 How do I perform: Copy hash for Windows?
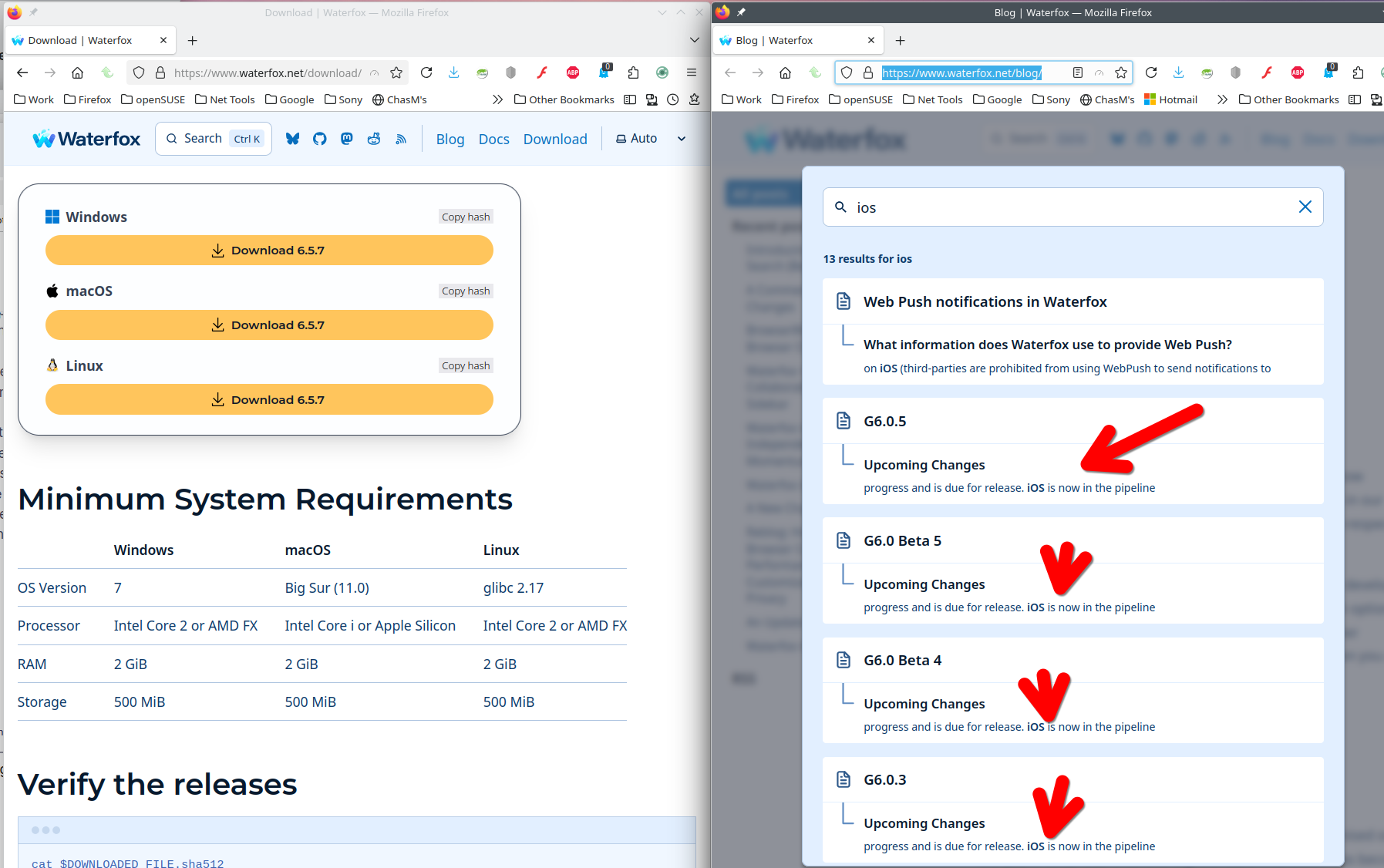point(466,217)
